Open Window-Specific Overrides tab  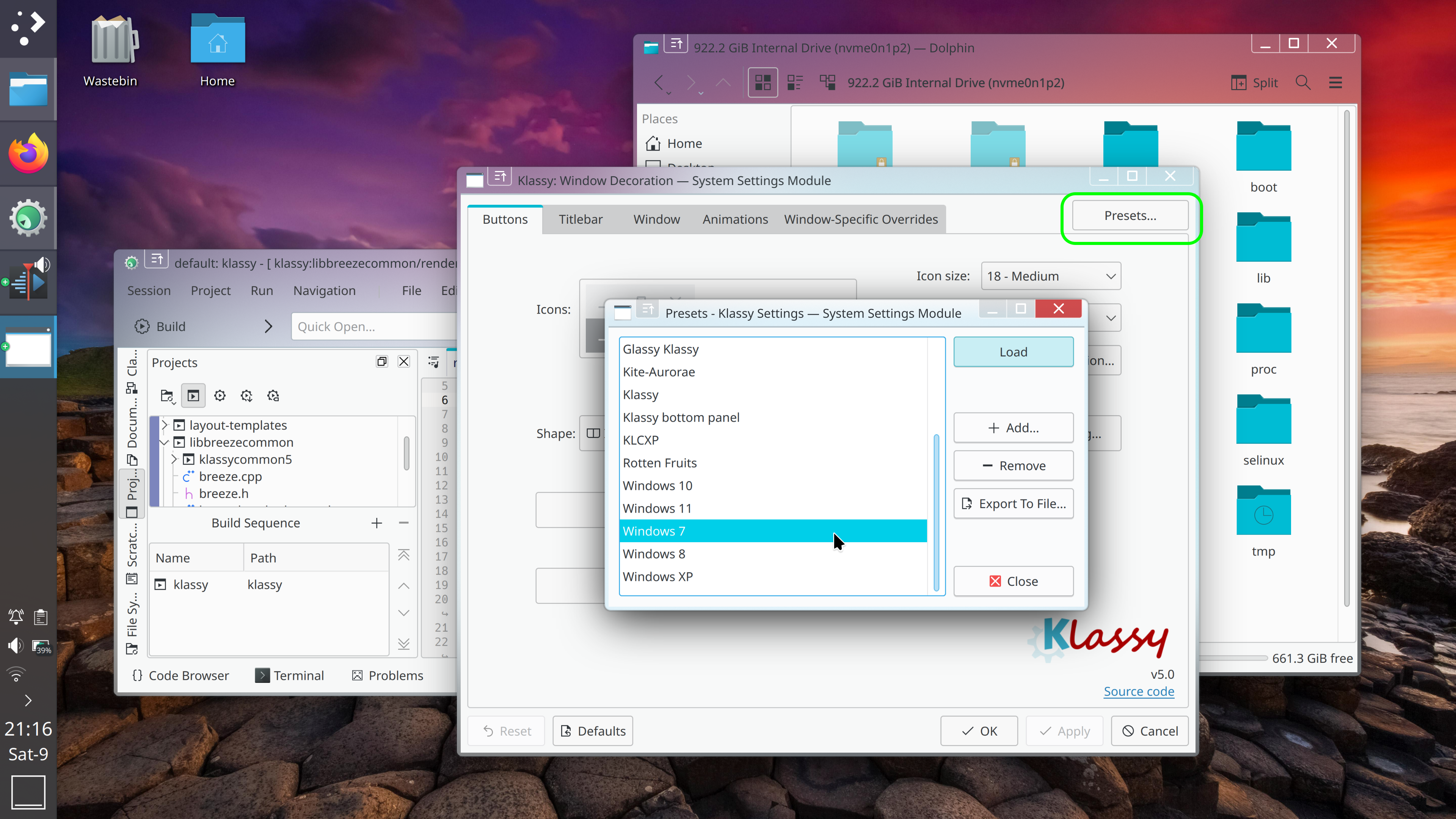(x=860, y=219)
